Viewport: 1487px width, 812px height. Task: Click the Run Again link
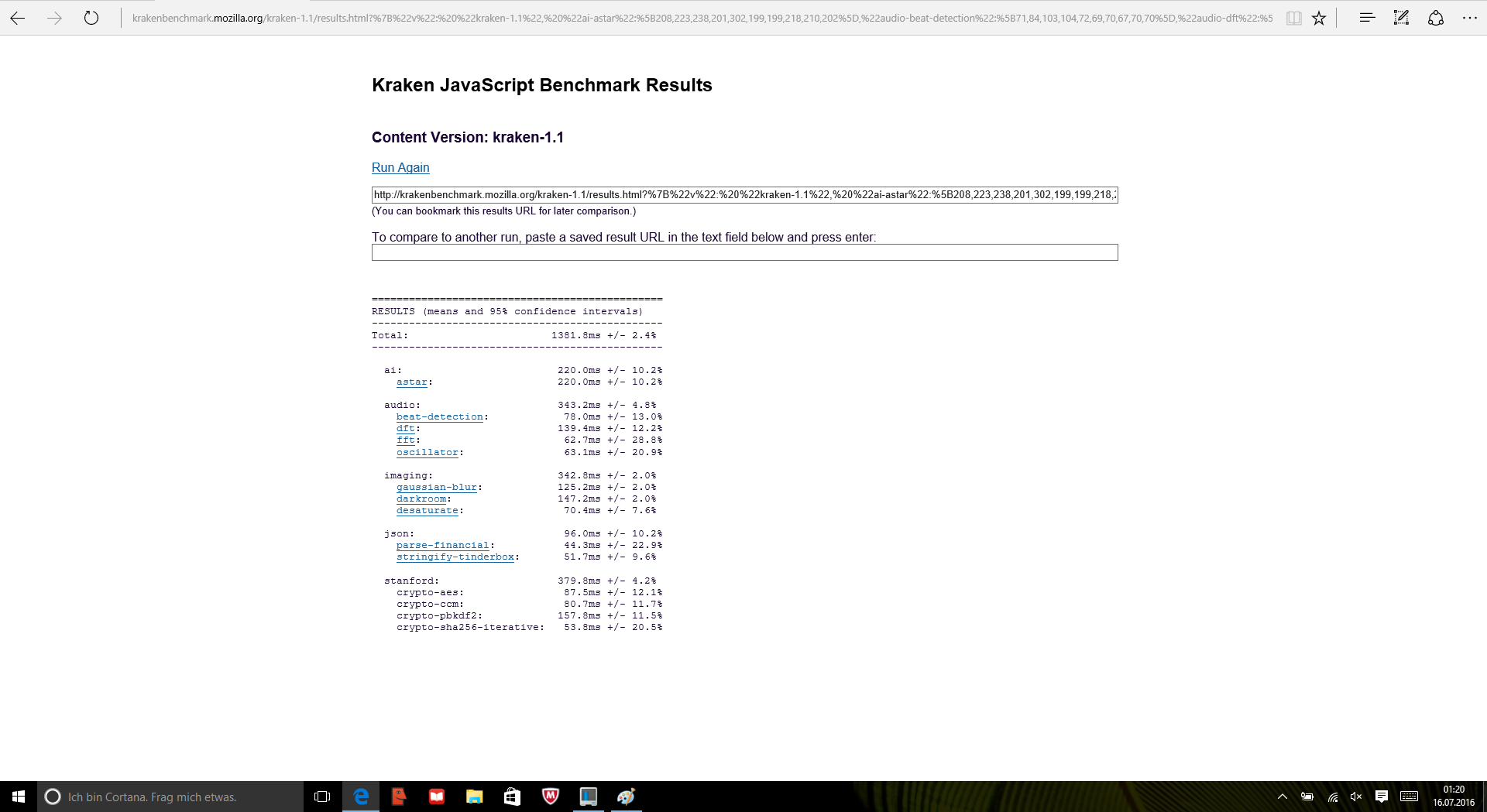point(400,167)
